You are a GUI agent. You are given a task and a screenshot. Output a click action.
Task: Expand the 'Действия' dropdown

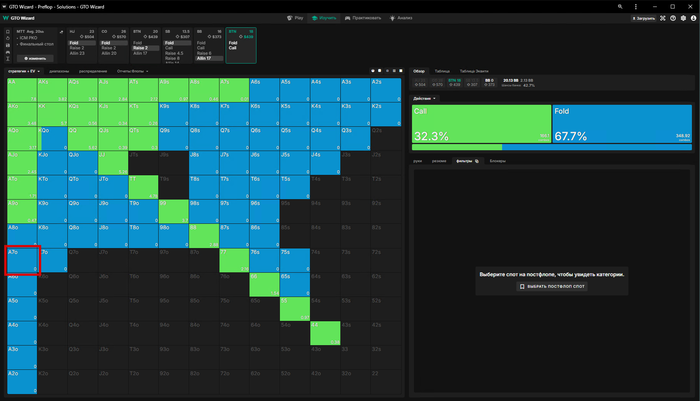425,98
